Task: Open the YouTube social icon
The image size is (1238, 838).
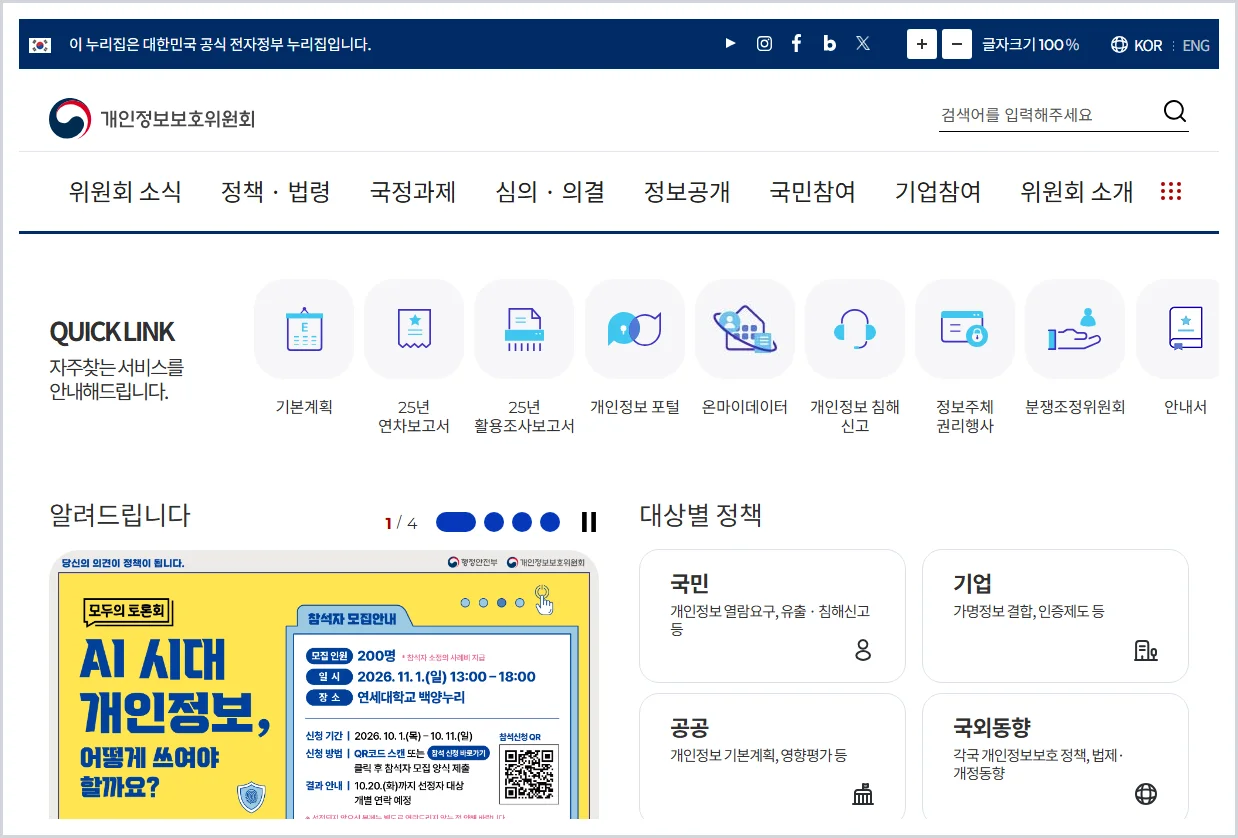Action: 731,44
